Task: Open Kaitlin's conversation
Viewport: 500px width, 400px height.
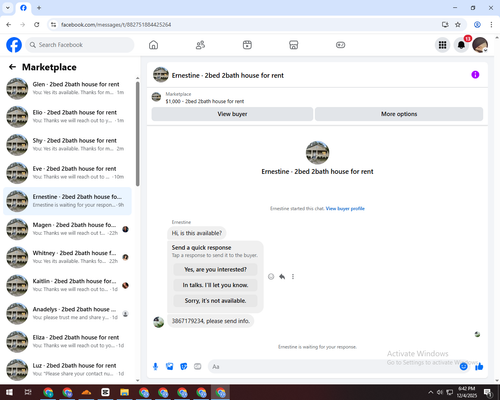Action: (68, 285)
